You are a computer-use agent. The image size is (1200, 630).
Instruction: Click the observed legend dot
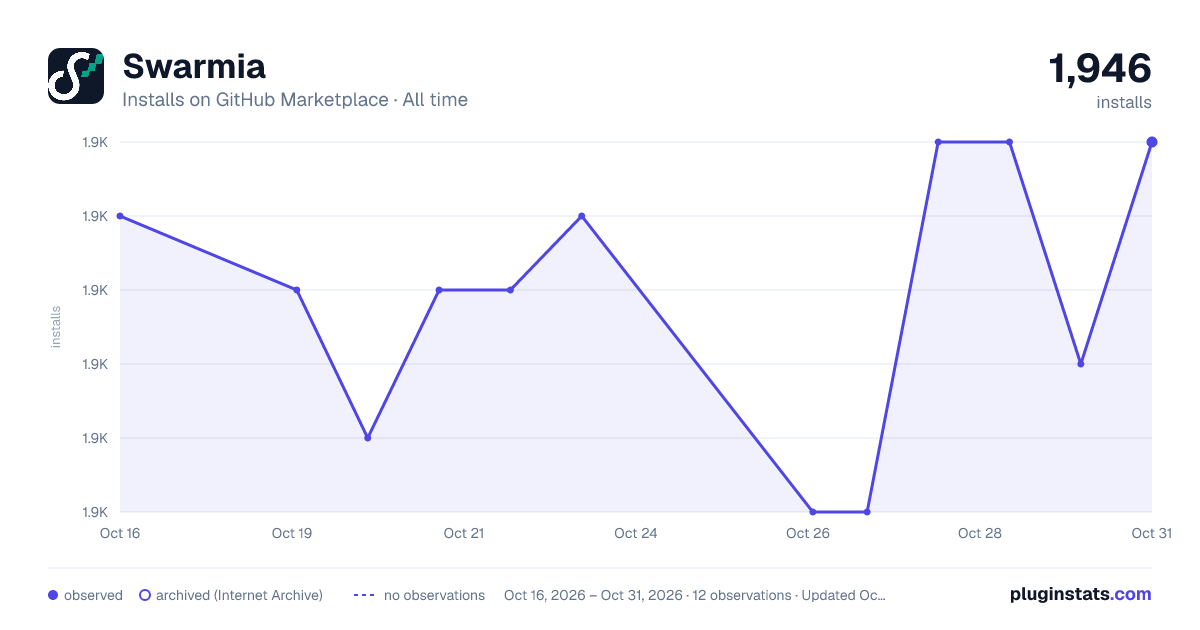53,595
